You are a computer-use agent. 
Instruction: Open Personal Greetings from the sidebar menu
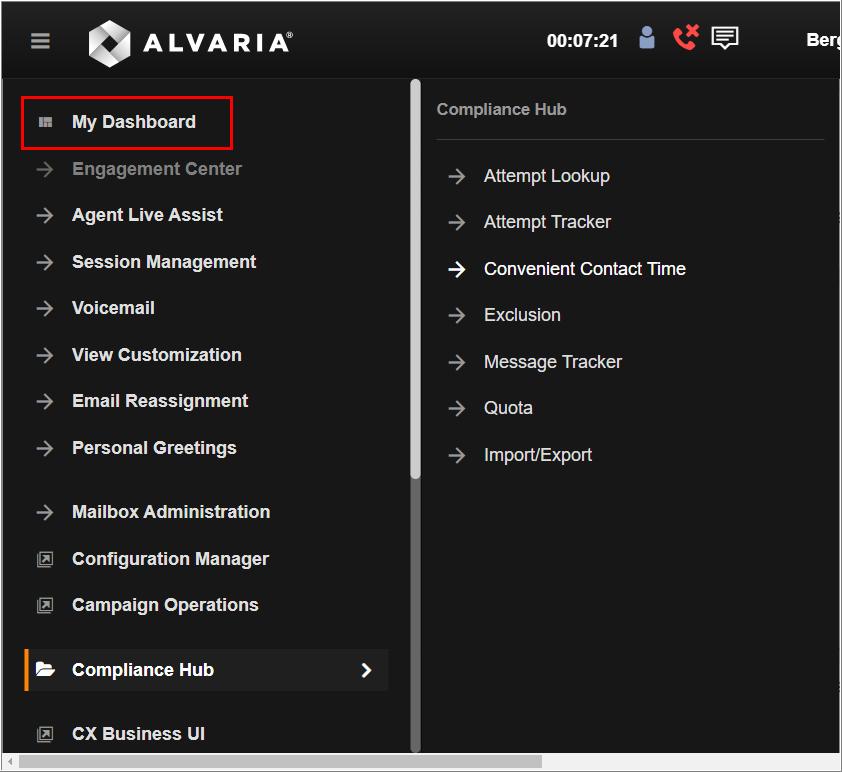click(154, 448)
